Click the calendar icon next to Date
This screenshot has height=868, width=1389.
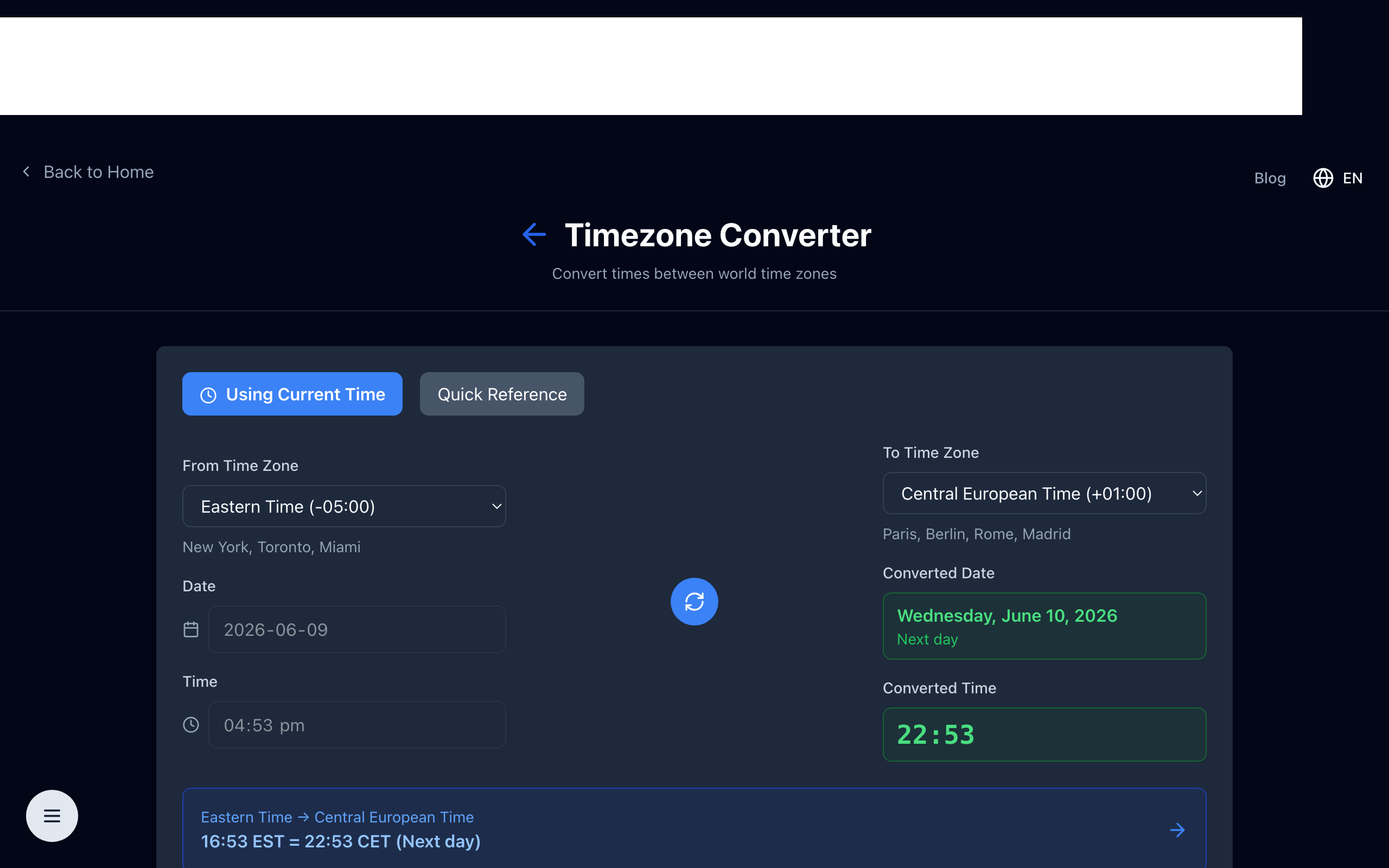coord(190,630)
